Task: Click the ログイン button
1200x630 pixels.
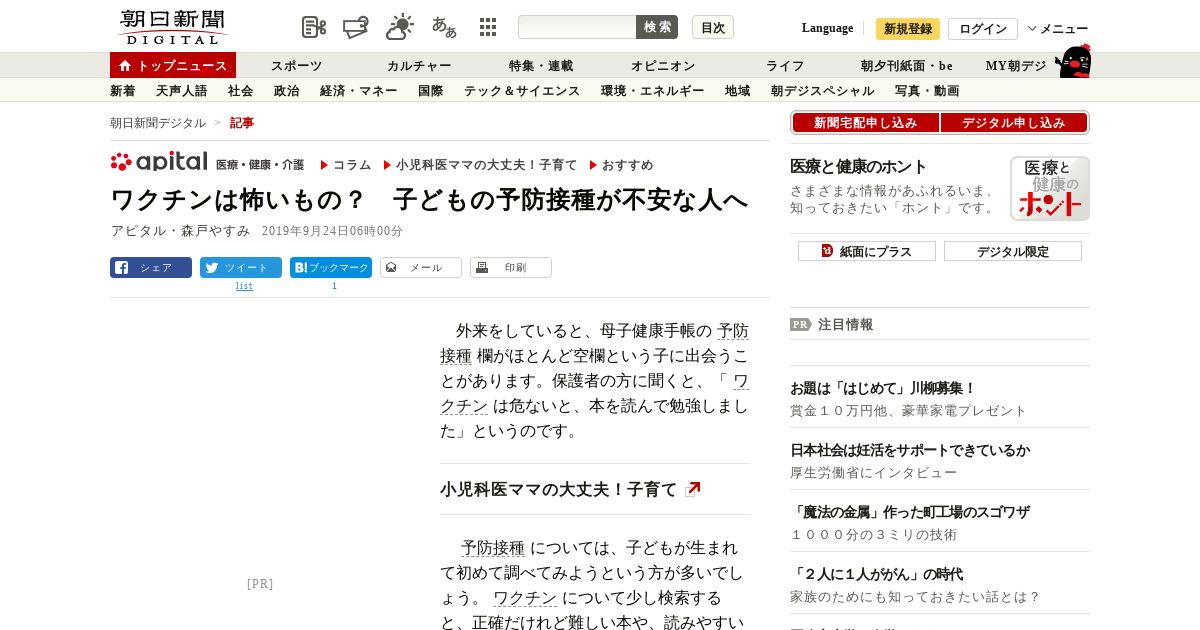Action: click(983, 29)
